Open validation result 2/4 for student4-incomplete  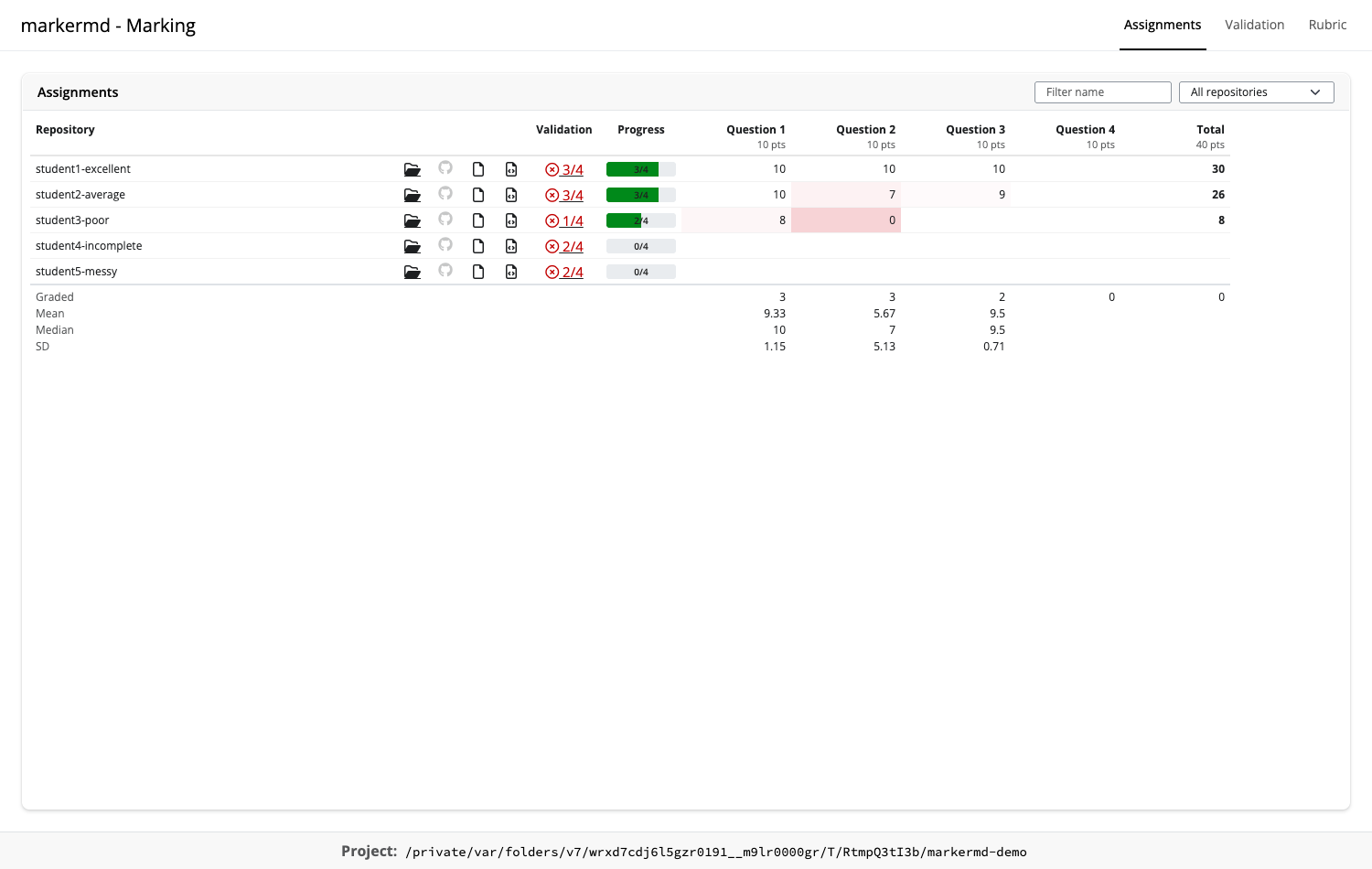[564, 246]
